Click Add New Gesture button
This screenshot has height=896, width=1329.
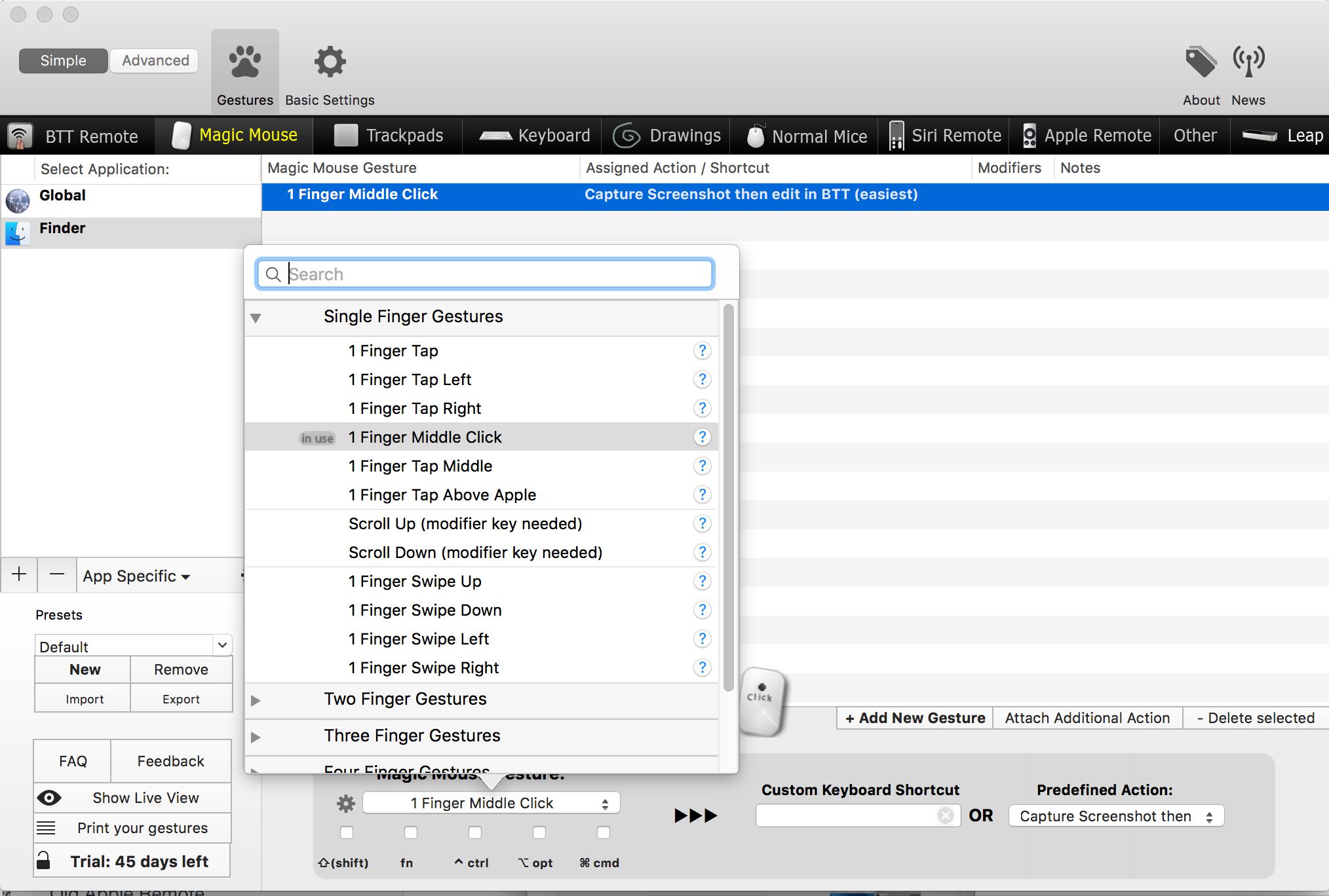point(915,718)
